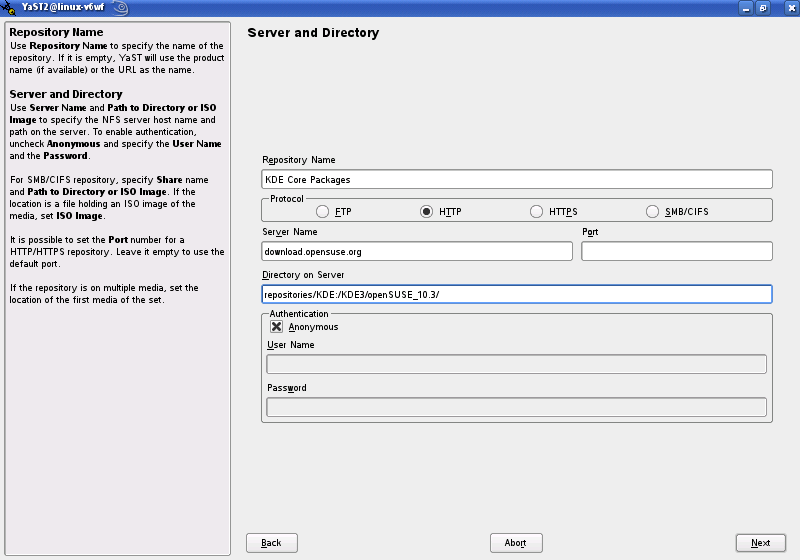
Task: Click the YaST title bar application icon
Action: [x=9, y=8]
